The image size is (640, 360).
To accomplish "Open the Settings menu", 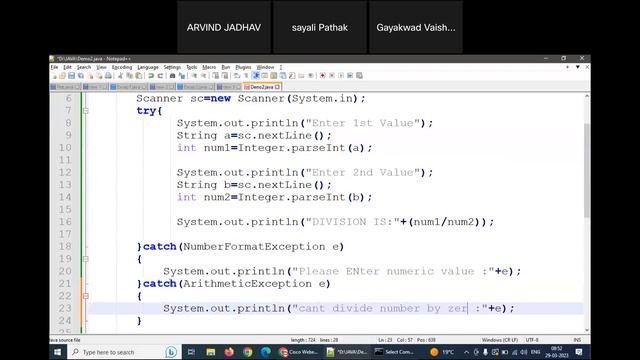I will click(x=172, y=67).
